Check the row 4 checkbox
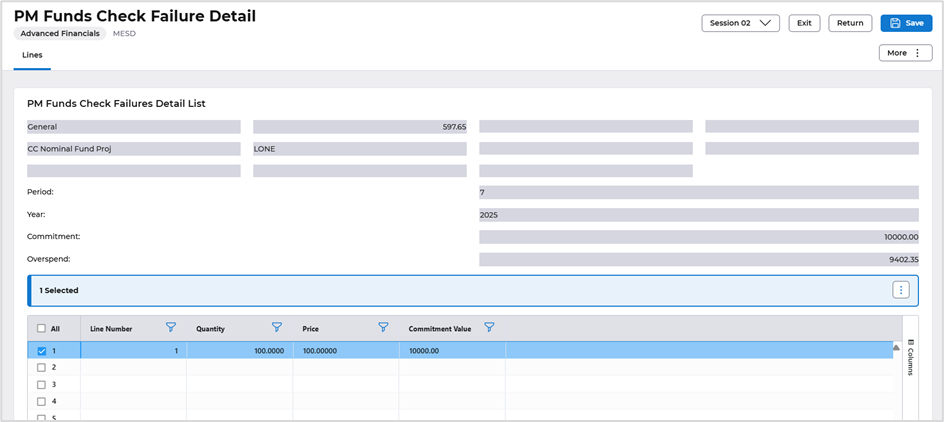944x422 pixels. tap(42, 401)
